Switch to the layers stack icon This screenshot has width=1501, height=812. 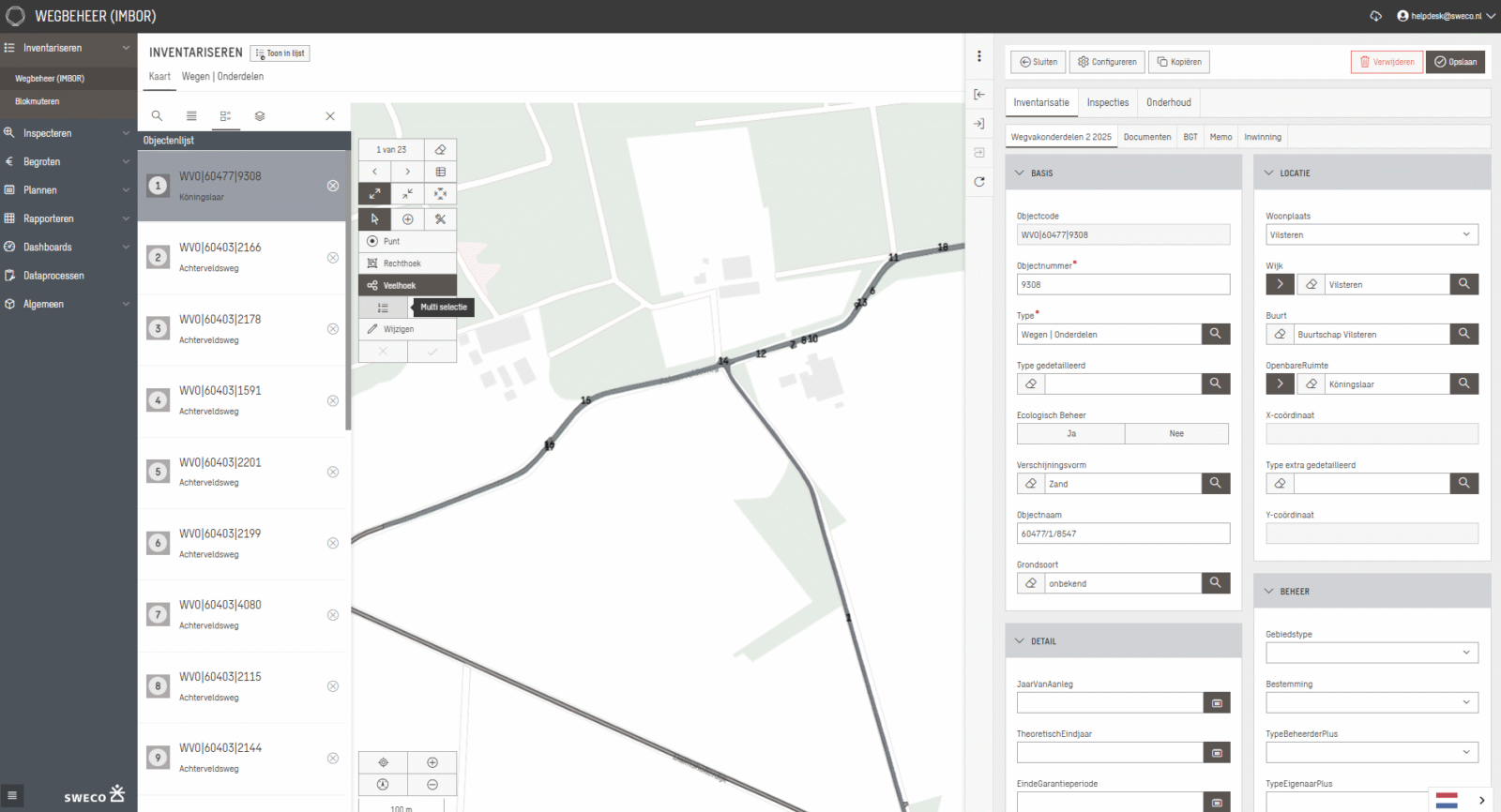point(260,116)
